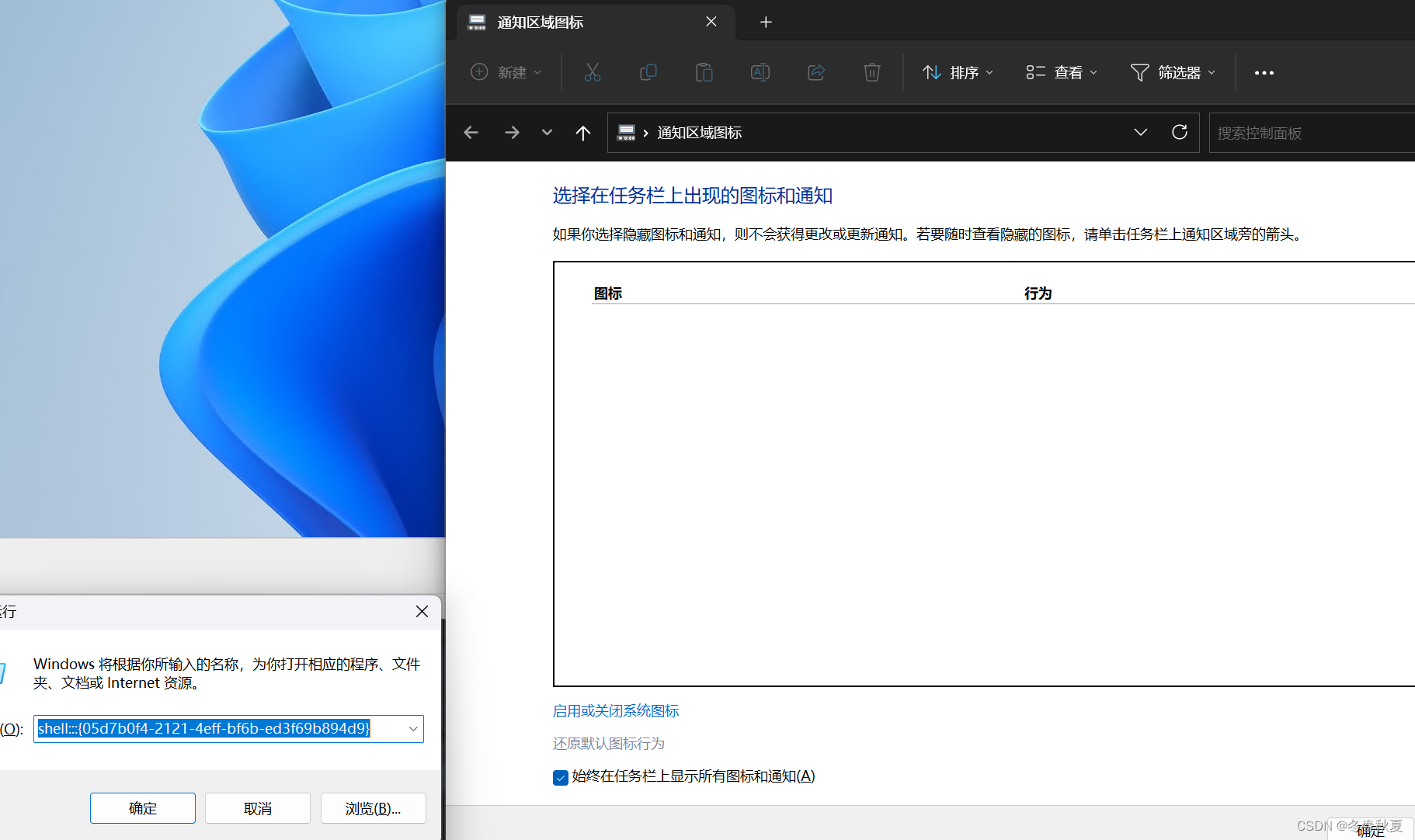Go forward using the right arrow
1415x840 pixels.
coord(512,133)
